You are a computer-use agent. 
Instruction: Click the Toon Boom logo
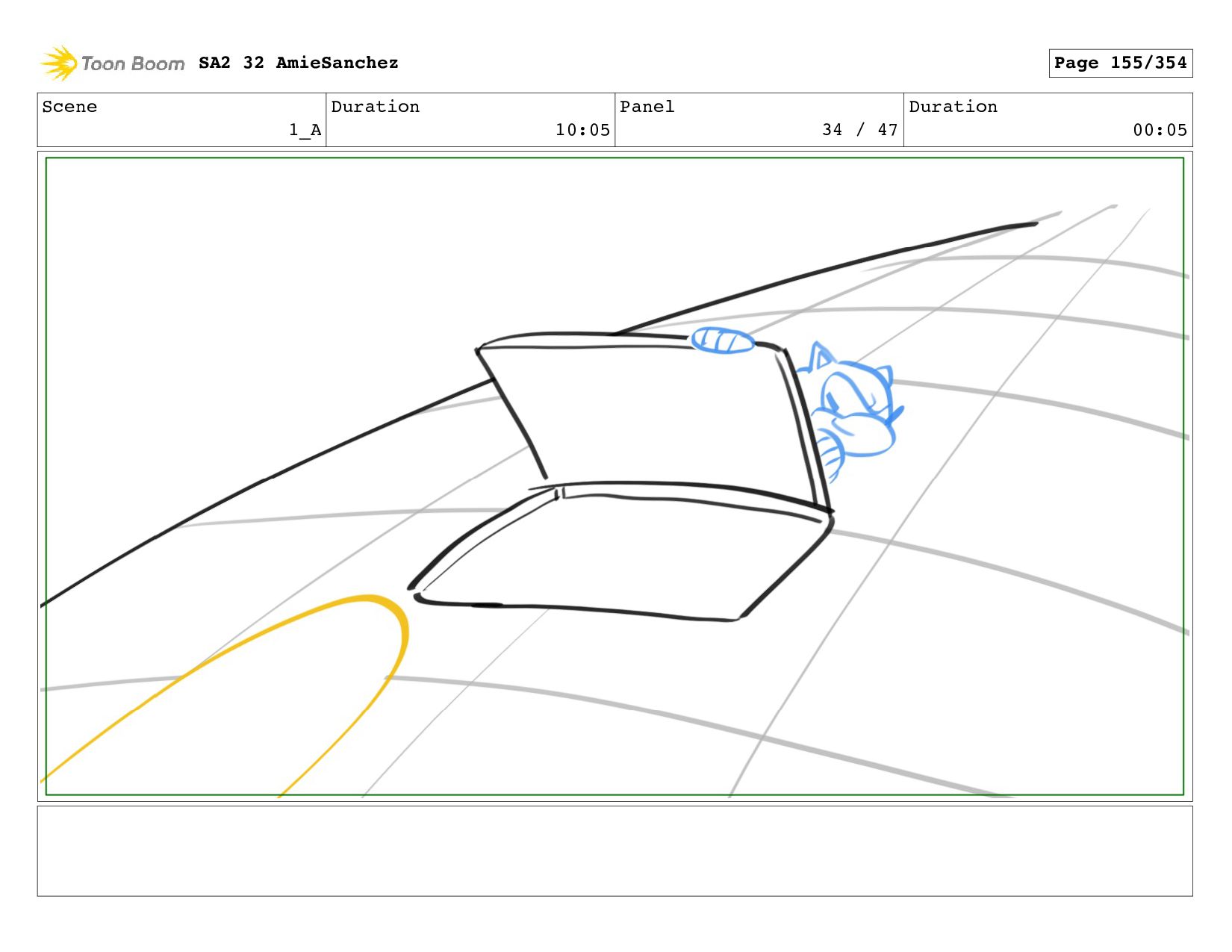coord(112,63)
